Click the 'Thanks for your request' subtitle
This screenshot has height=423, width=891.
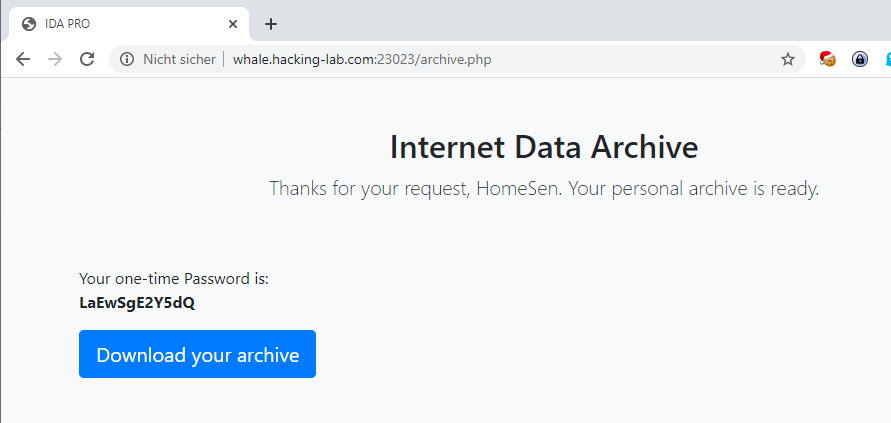coord(544,188)
